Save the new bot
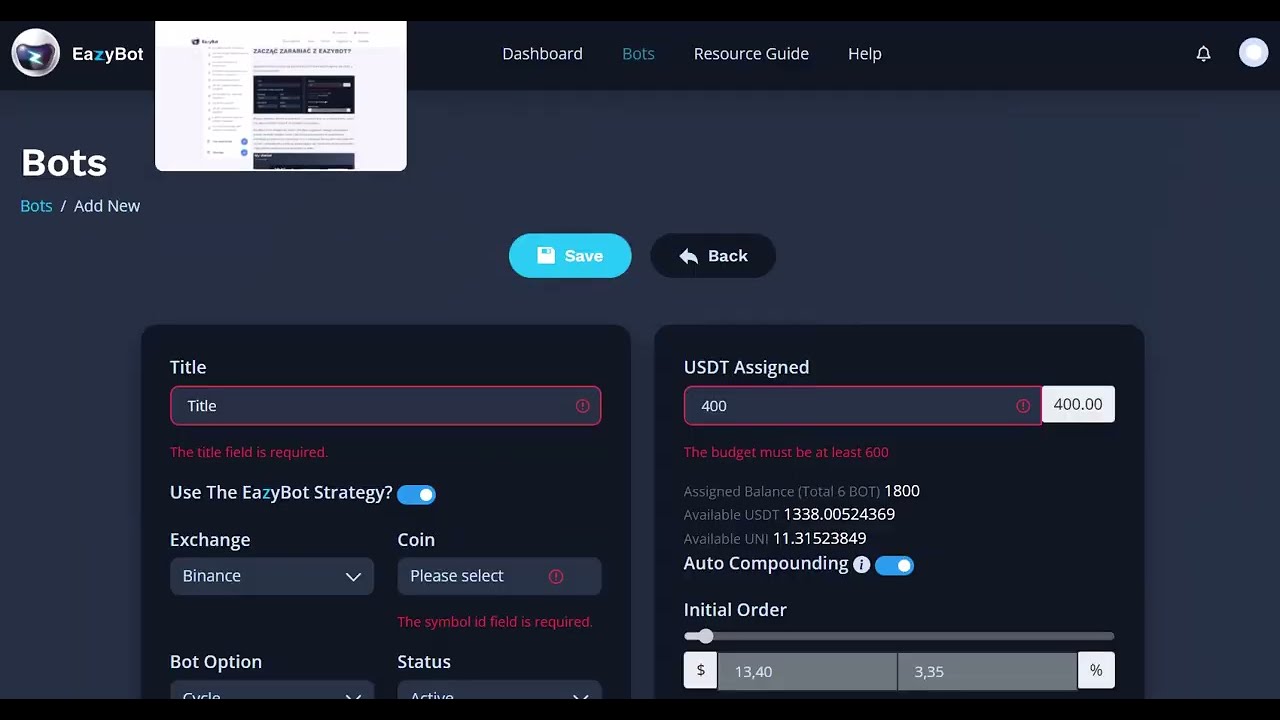The image size is (1280, 720). [570, 256]
